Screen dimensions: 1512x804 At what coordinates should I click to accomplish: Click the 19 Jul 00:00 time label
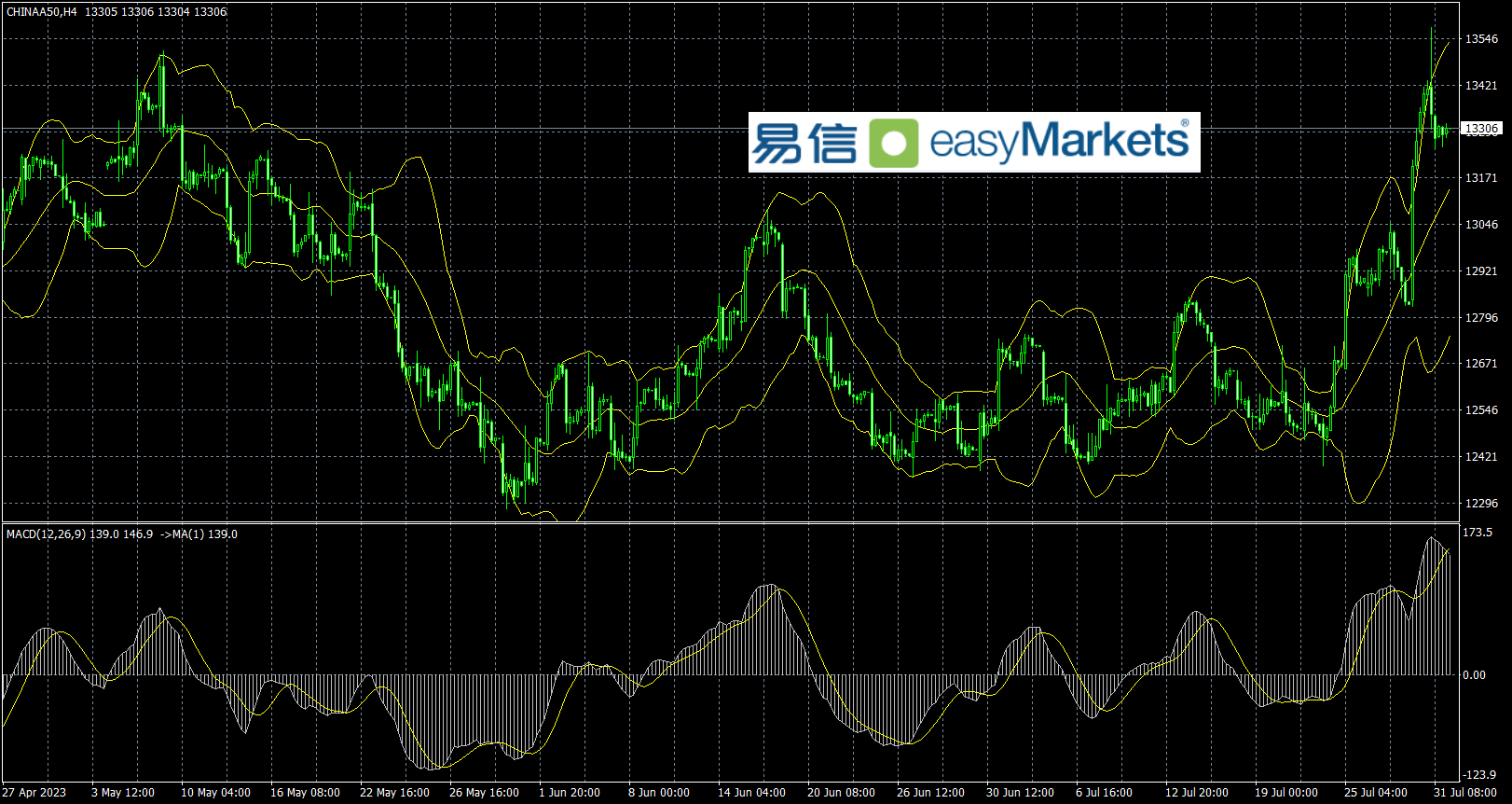pyautogui.click(x=1286, y=793)
